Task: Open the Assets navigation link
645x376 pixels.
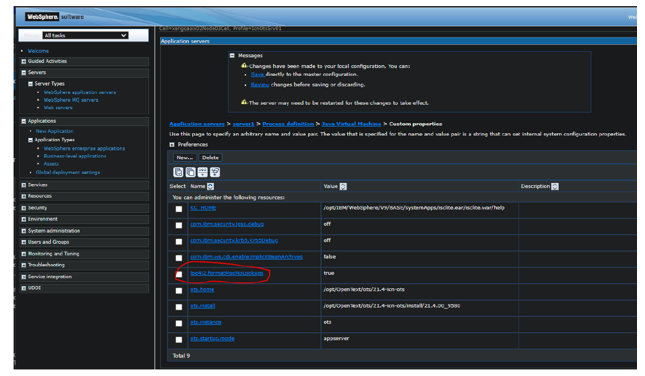Action: [51, 164]
